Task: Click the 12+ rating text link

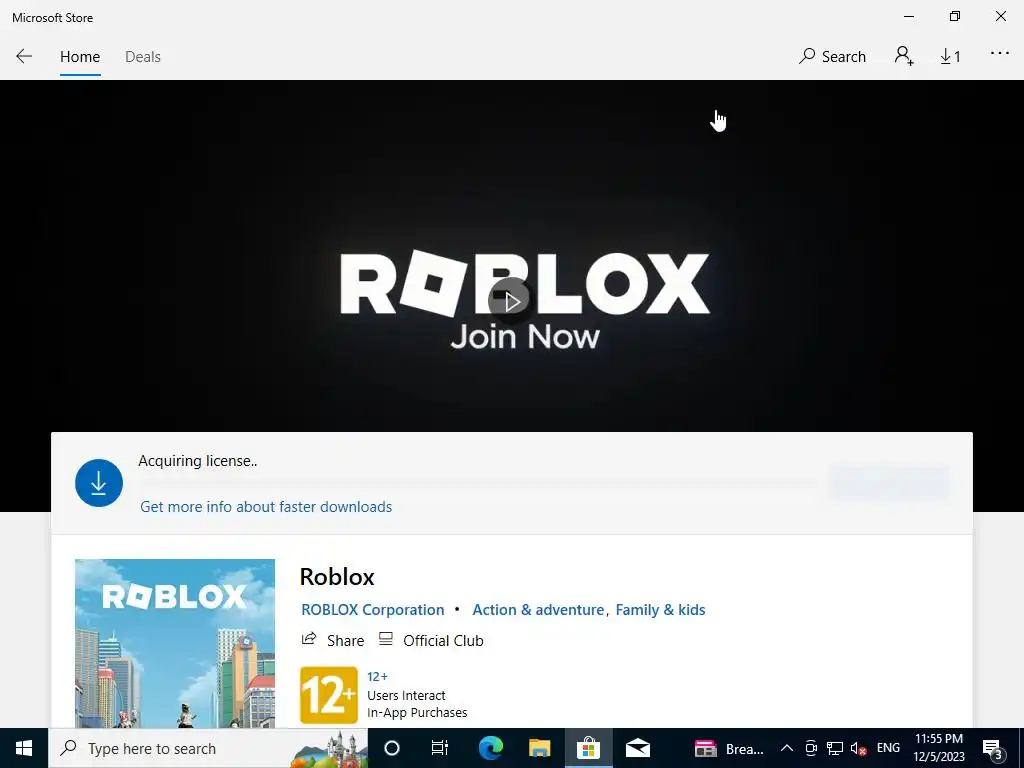Action: pyautogui.click(x=377, y=677)
